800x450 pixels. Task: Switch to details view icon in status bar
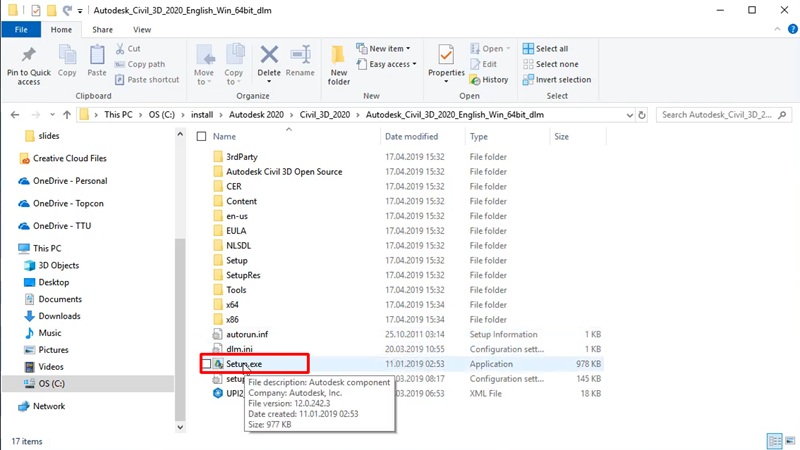(775, 441)
